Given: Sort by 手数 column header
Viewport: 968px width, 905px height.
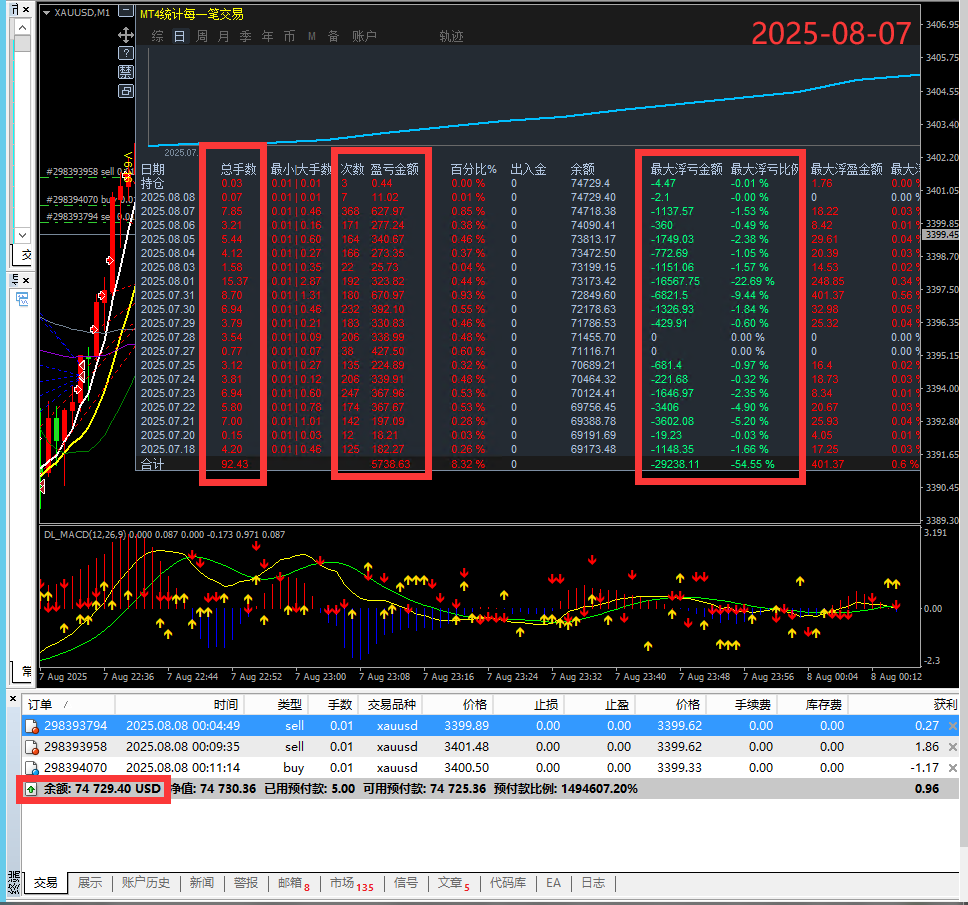Looking at the screenshot, I should (340, 704).
